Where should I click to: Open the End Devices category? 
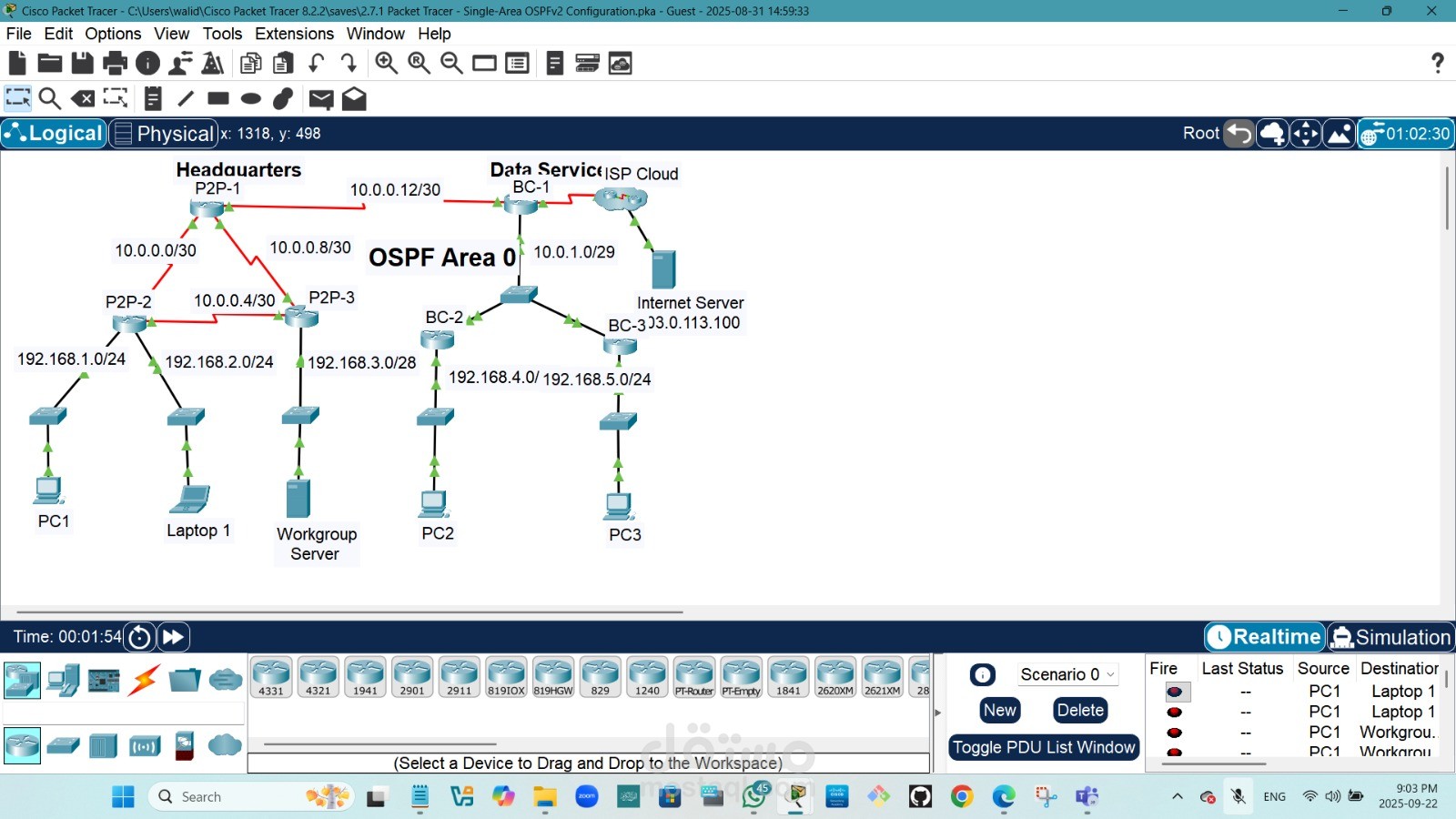64,679
